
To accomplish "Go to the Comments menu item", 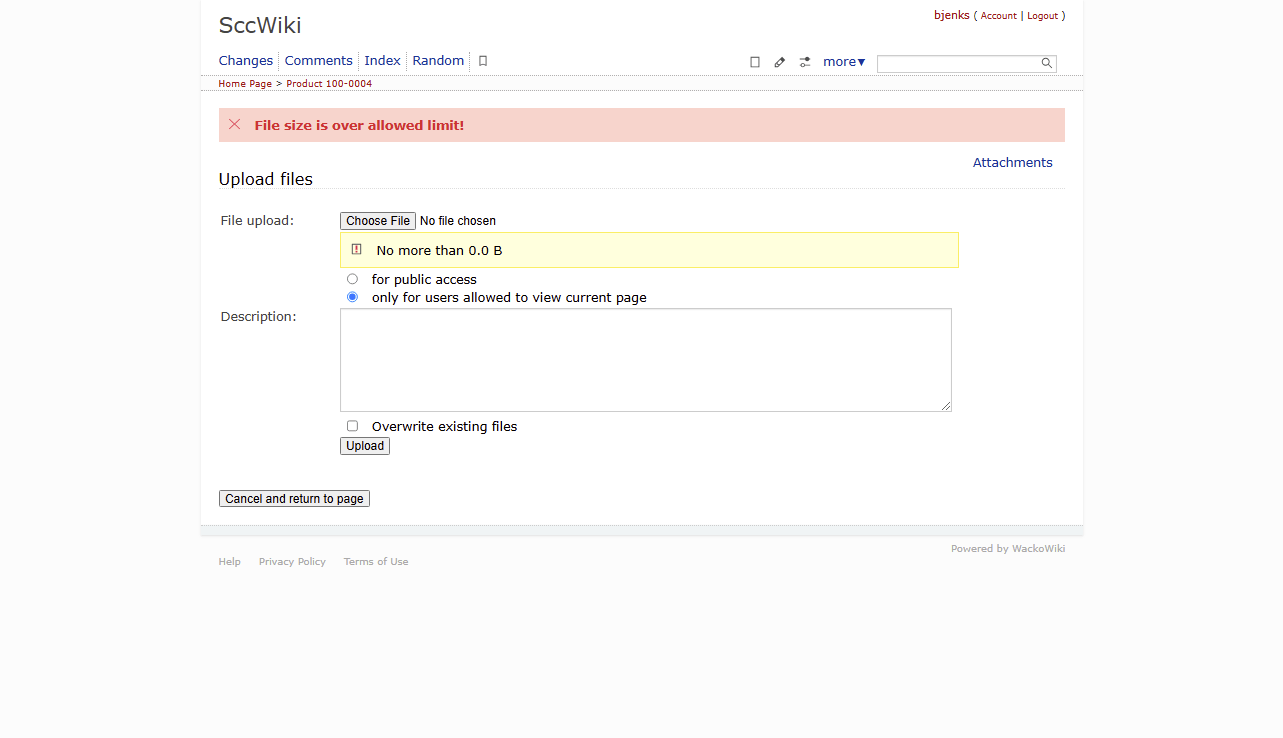I will tap(318, 61).
